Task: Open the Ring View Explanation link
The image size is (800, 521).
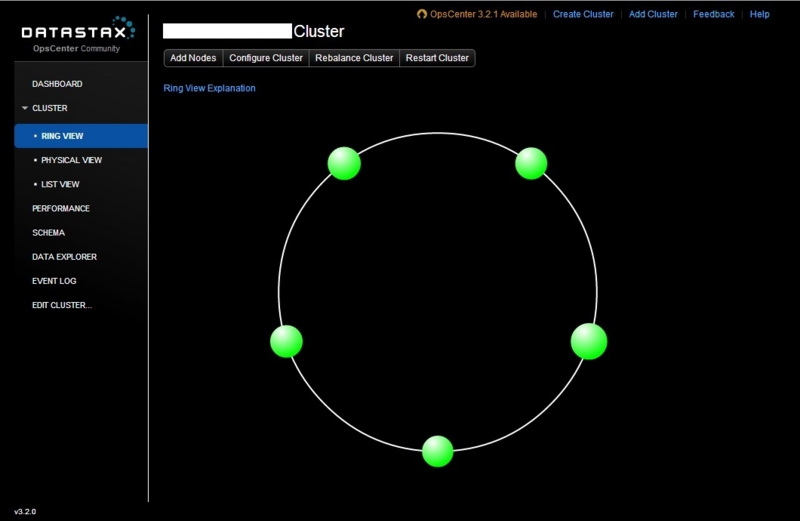Action: (209, 88)
